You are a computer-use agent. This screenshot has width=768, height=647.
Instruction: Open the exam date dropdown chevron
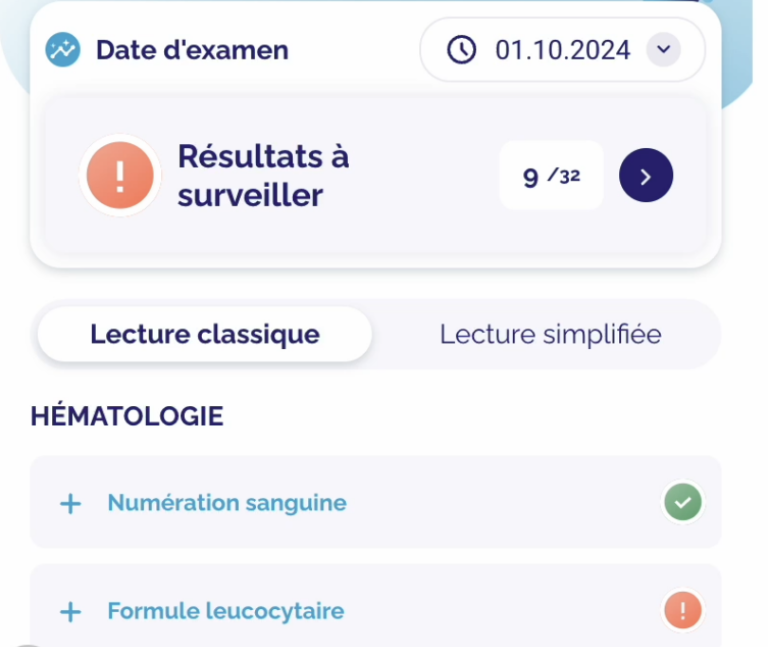click(663, 49)
